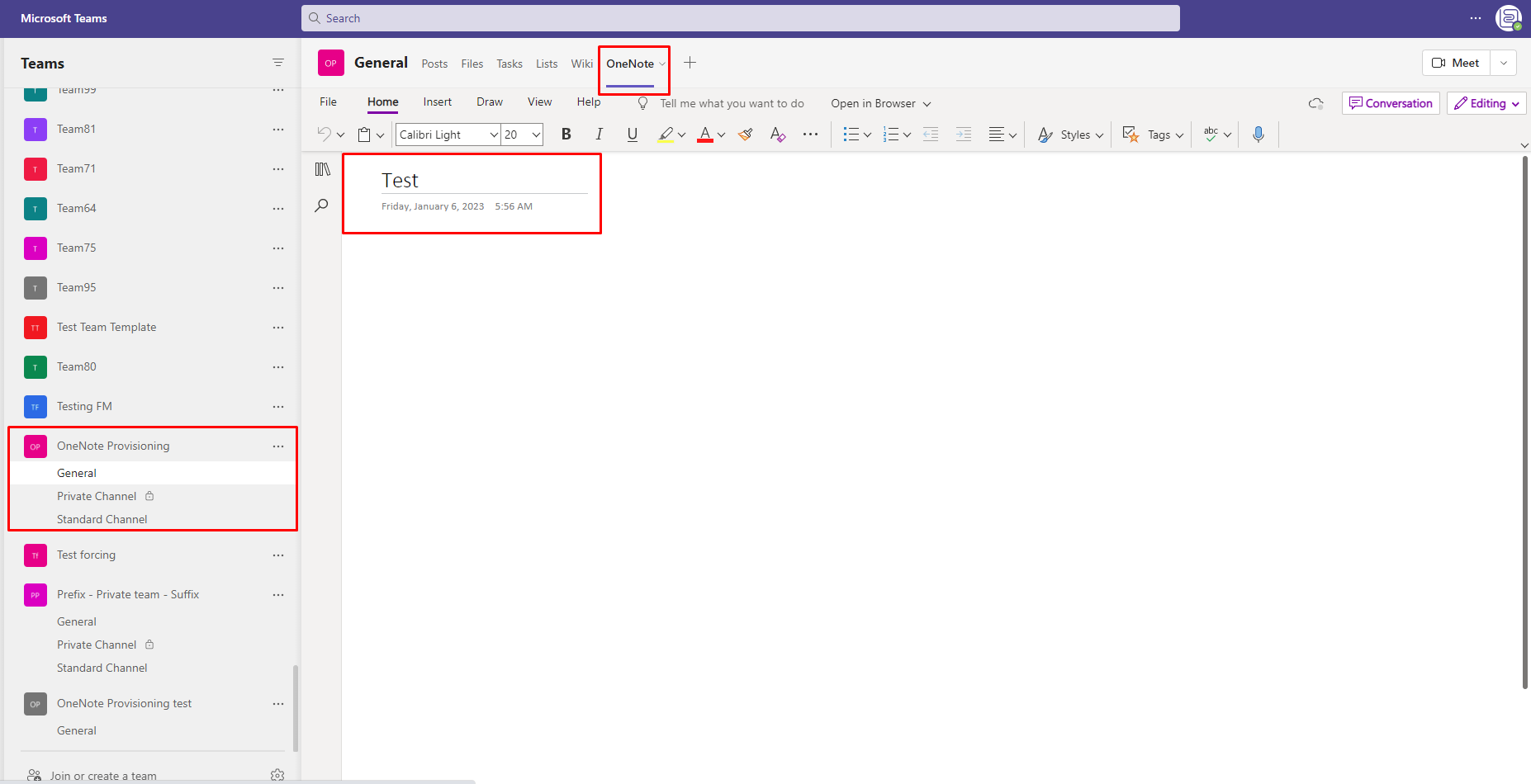1531x784 pixels.
Task: Click the Teams search box
Action: point(741,18)
